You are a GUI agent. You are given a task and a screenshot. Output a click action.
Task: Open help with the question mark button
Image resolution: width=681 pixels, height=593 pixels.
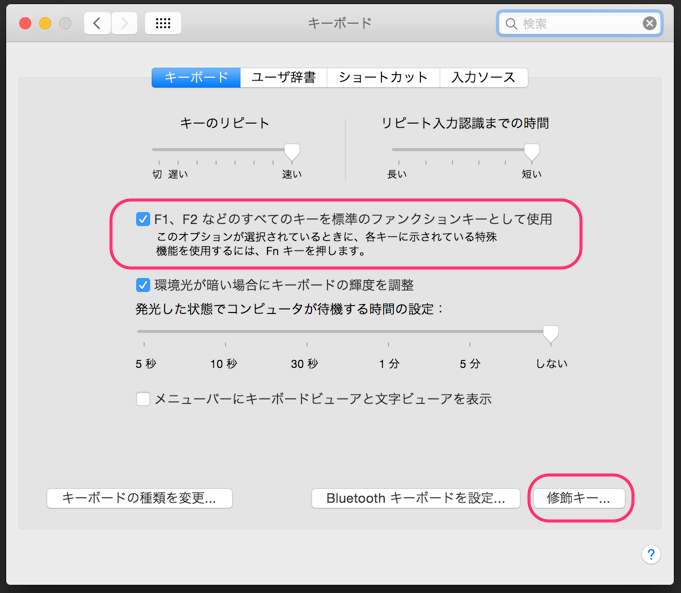tap(651, 554)
